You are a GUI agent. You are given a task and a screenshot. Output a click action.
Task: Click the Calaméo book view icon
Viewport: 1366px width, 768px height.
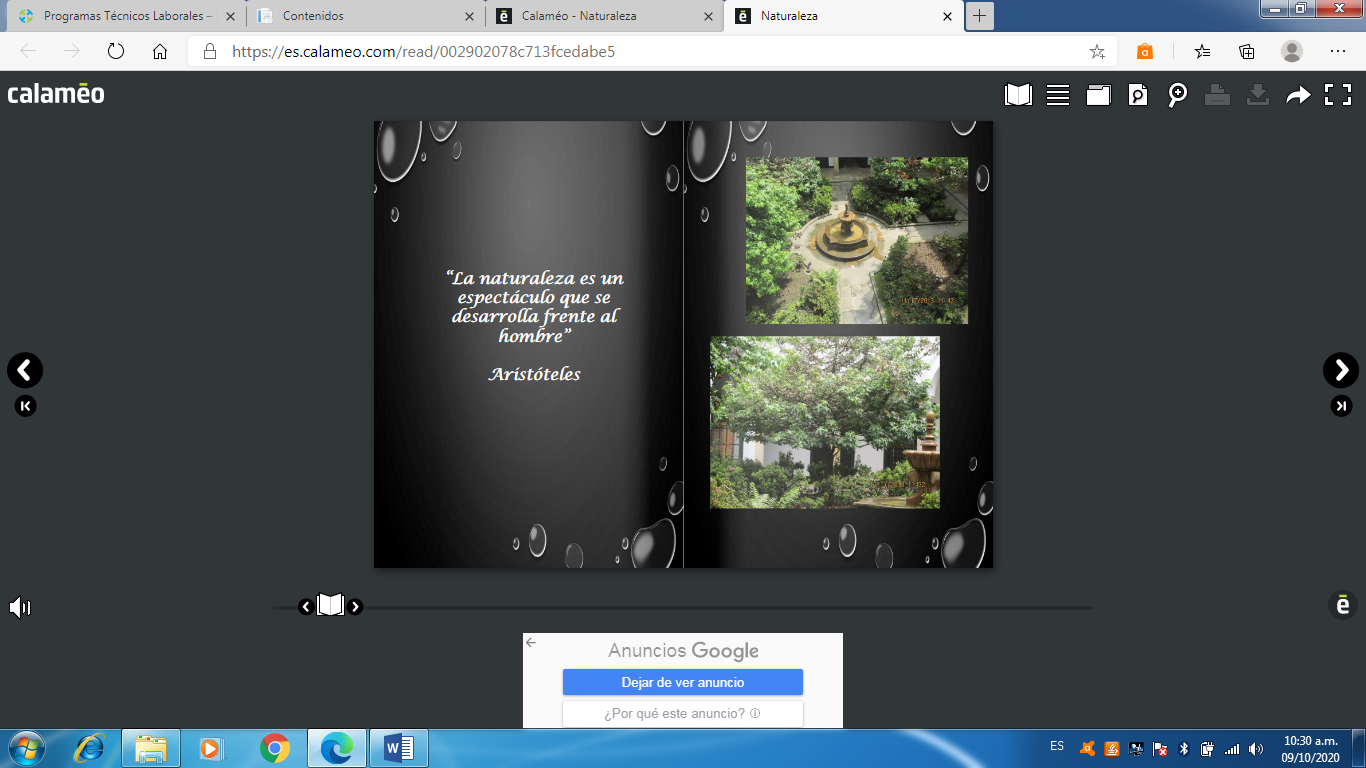pyautogui.click(x=1018, y=95)
